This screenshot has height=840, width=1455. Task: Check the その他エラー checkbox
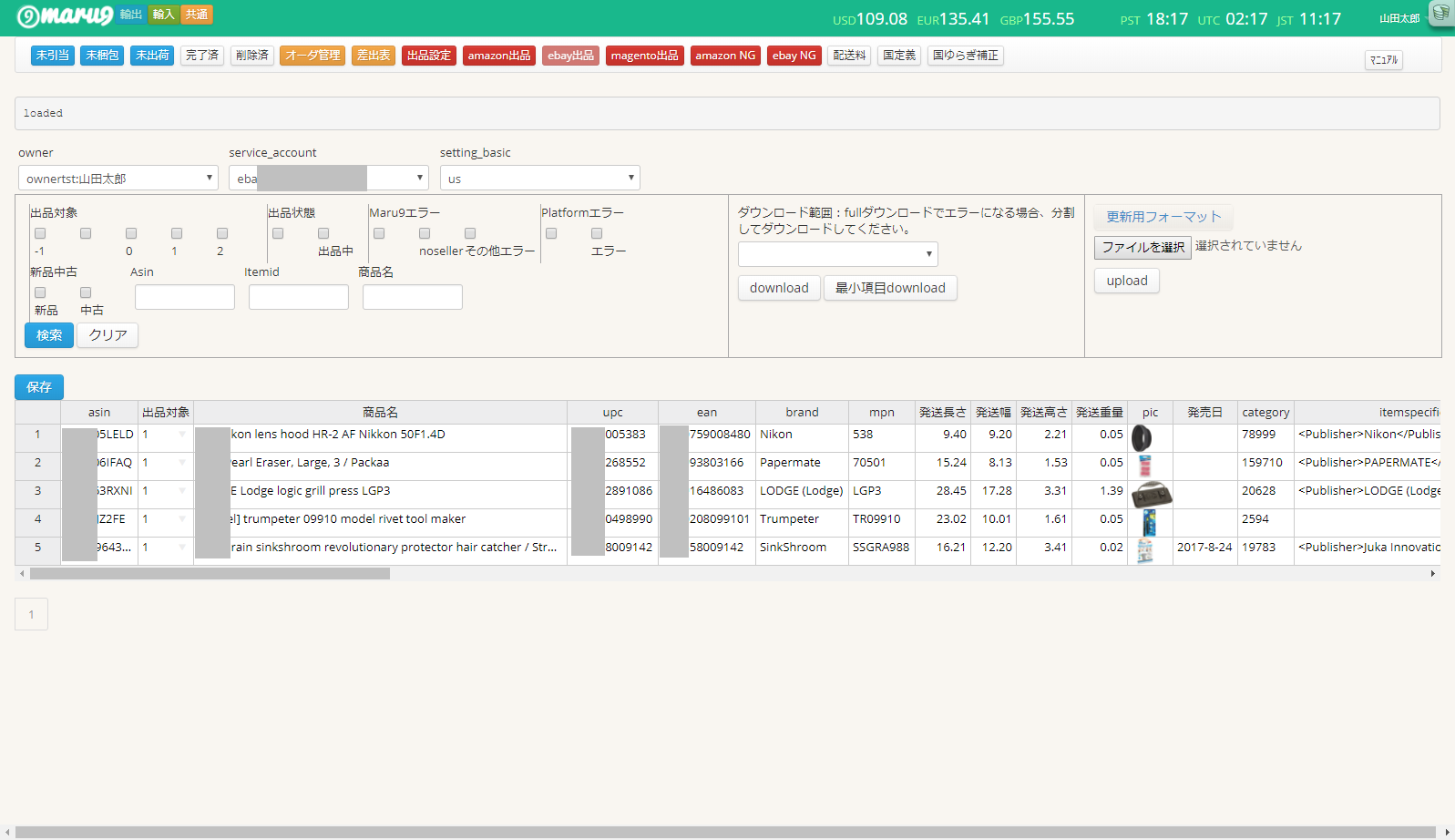(x=470, y=233)
